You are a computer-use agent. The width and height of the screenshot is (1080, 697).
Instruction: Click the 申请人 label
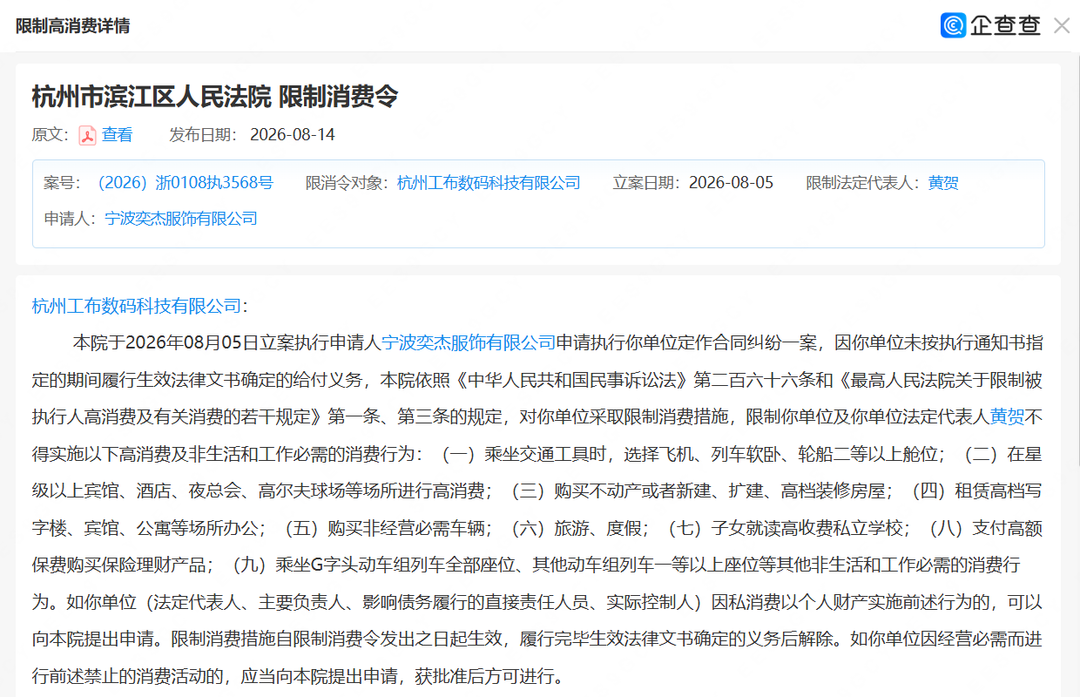point(70,218)
